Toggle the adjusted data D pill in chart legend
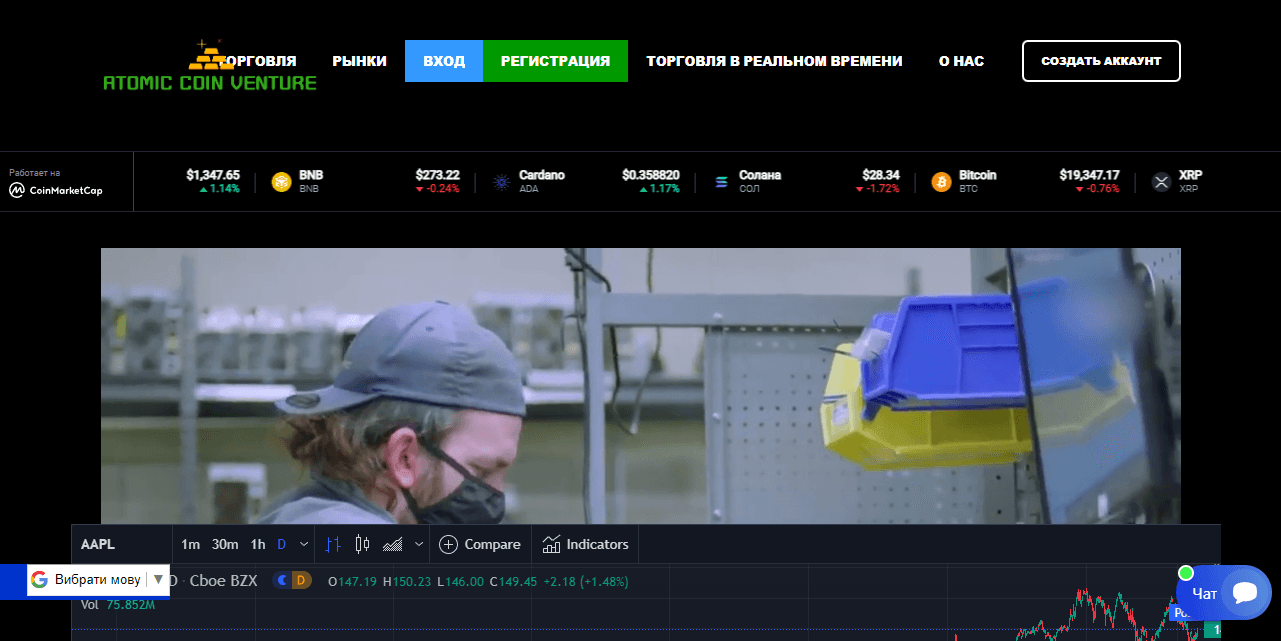1281x641 pixels. pos(300,580)
